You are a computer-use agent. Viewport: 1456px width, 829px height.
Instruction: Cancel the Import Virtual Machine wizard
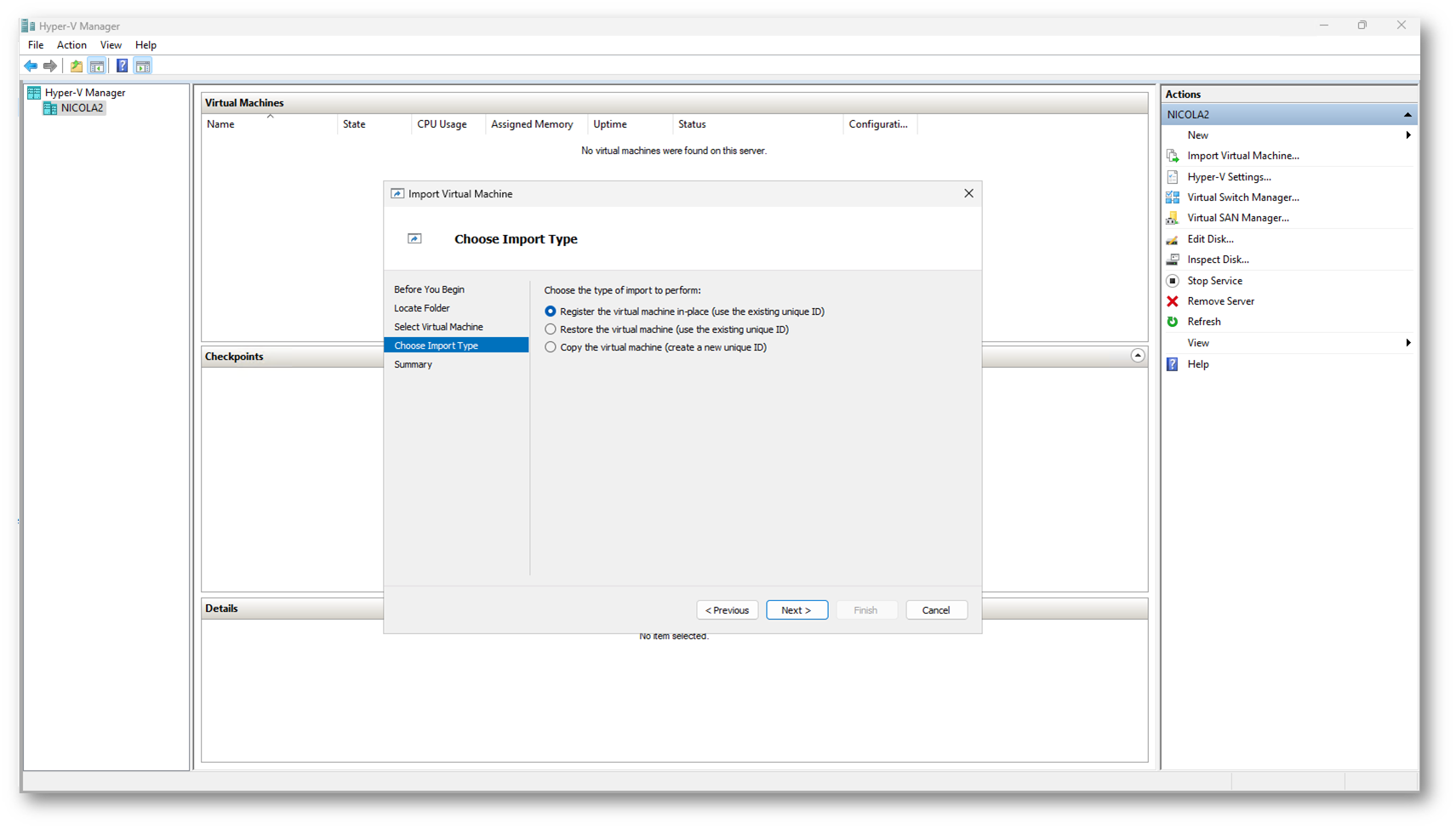pyautogui.click(x=936, y=610)
